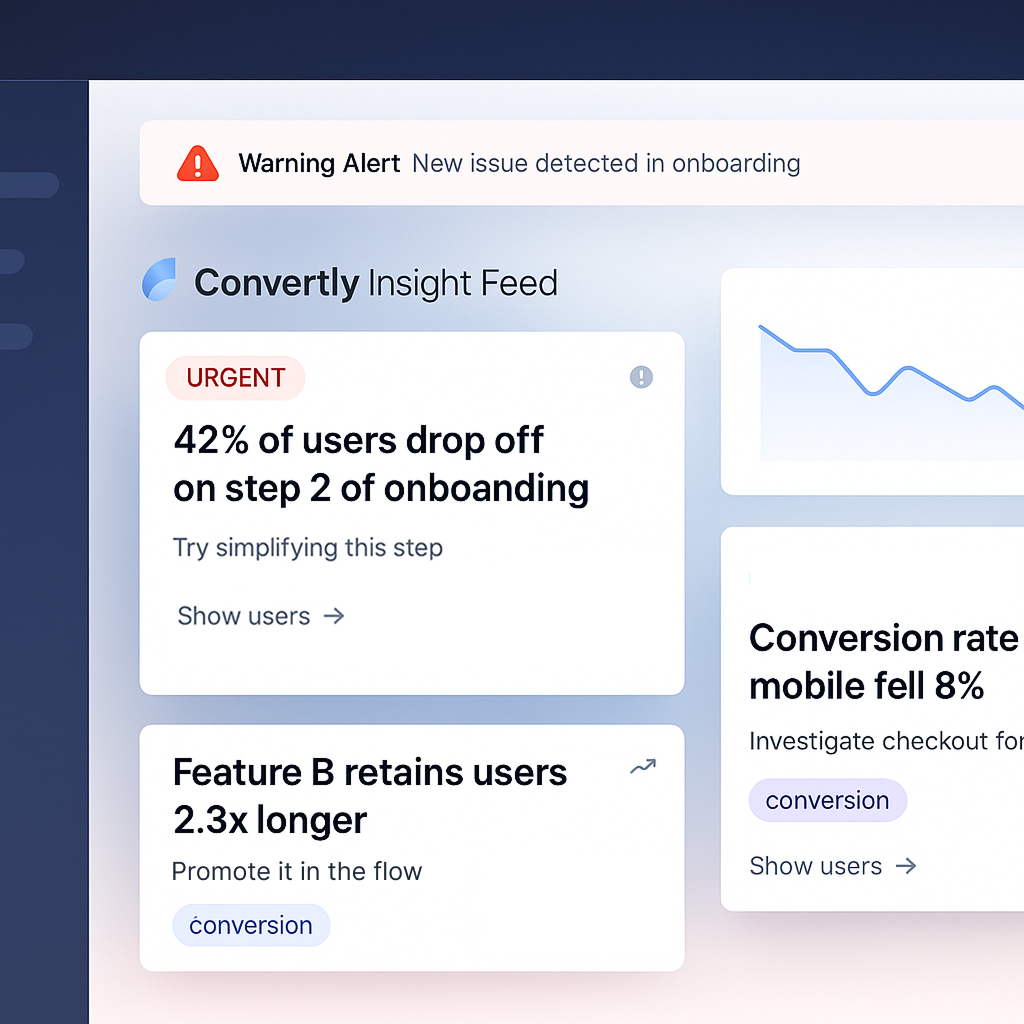Select the top sidebar placeholder item

pos(29,185)
